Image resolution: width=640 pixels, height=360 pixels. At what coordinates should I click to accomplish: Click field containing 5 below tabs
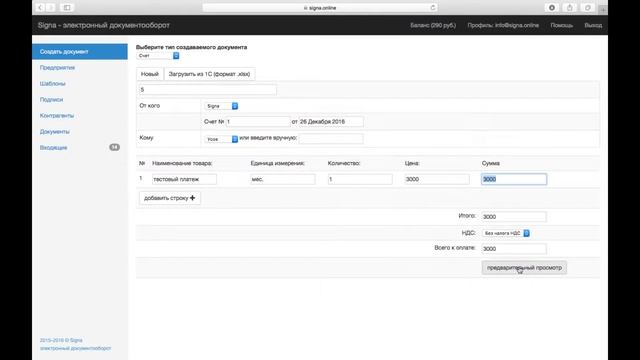coord(207,89)
